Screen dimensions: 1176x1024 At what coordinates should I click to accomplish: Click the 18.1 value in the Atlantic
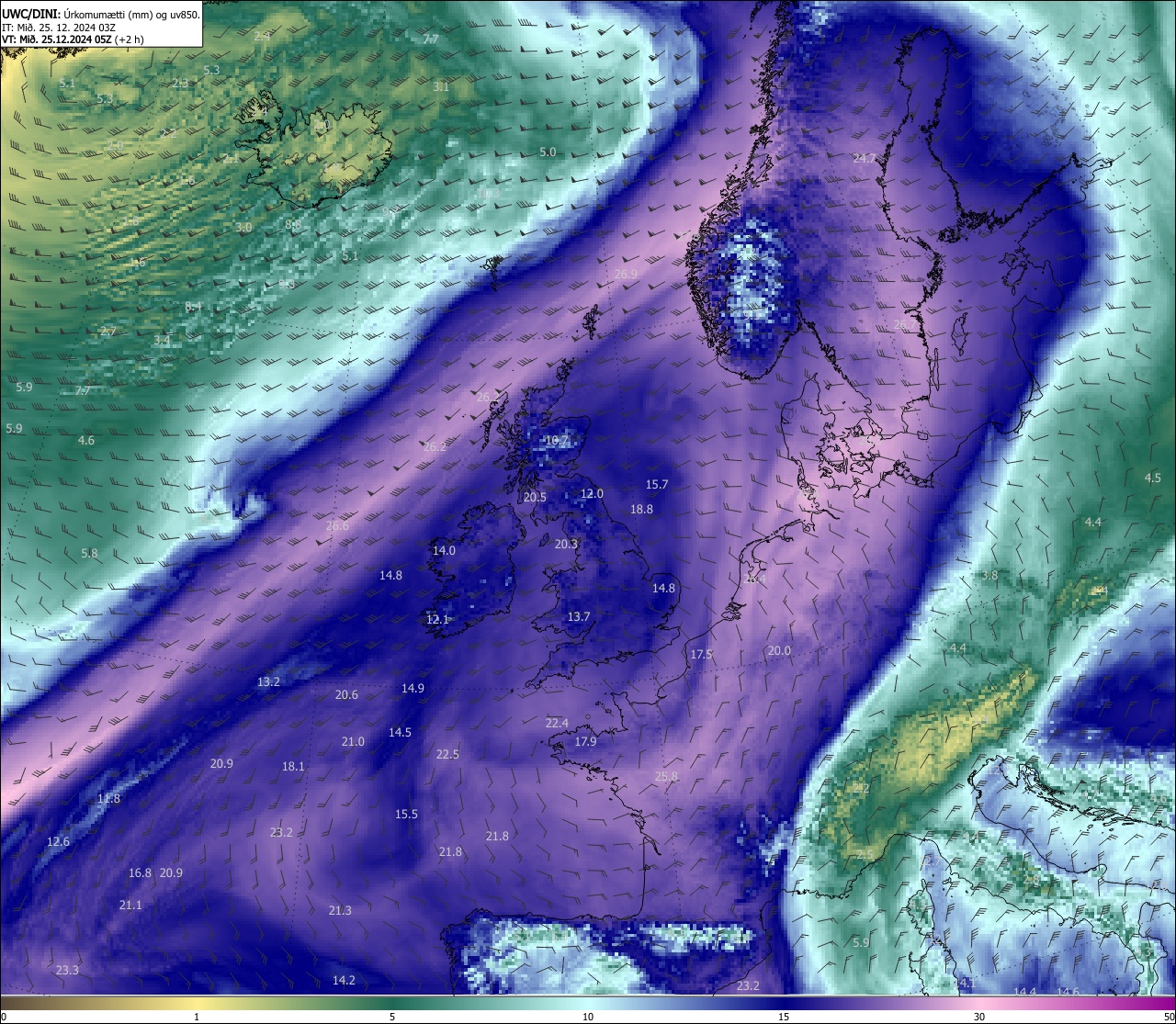pos(293,766)
